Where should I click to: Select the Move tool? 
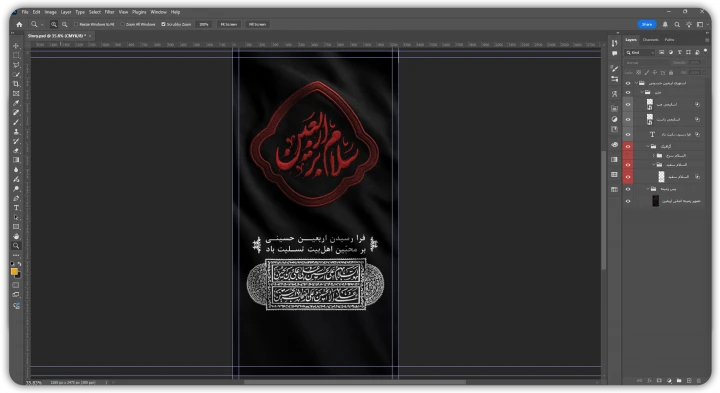[16, 46]
